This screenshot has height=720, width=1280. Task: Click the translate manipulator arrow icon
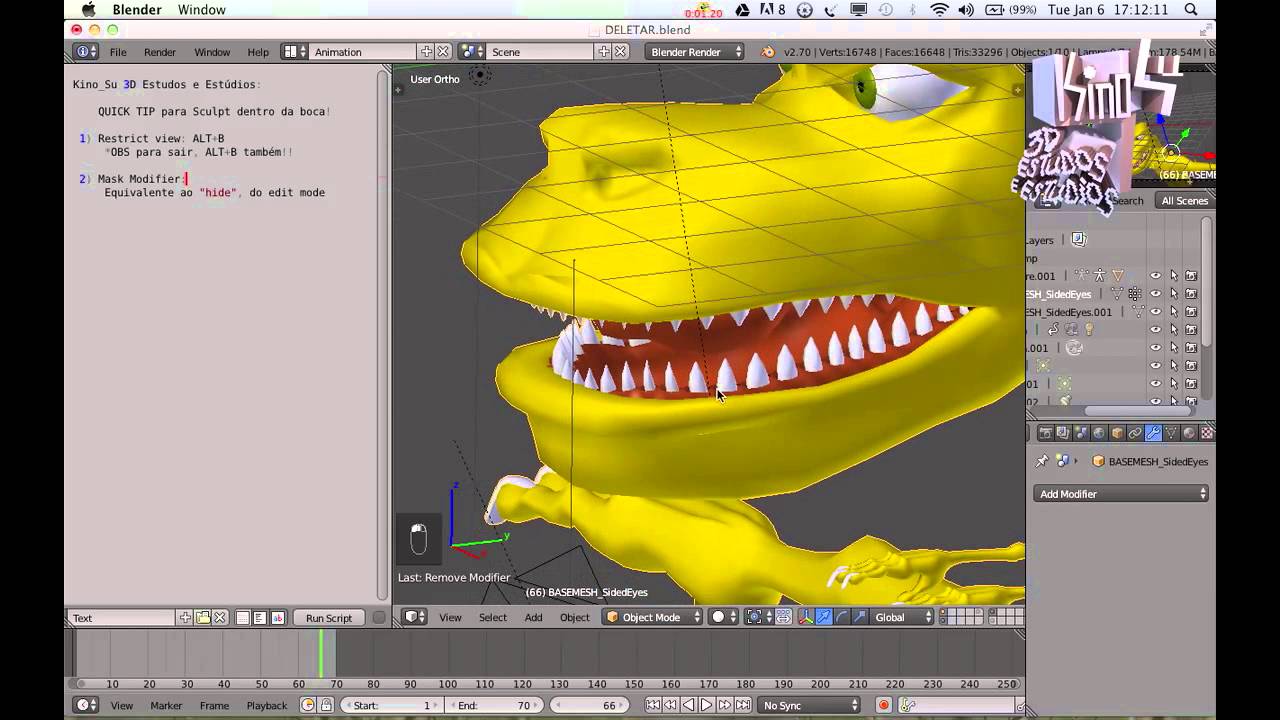(x=824, y=617)
